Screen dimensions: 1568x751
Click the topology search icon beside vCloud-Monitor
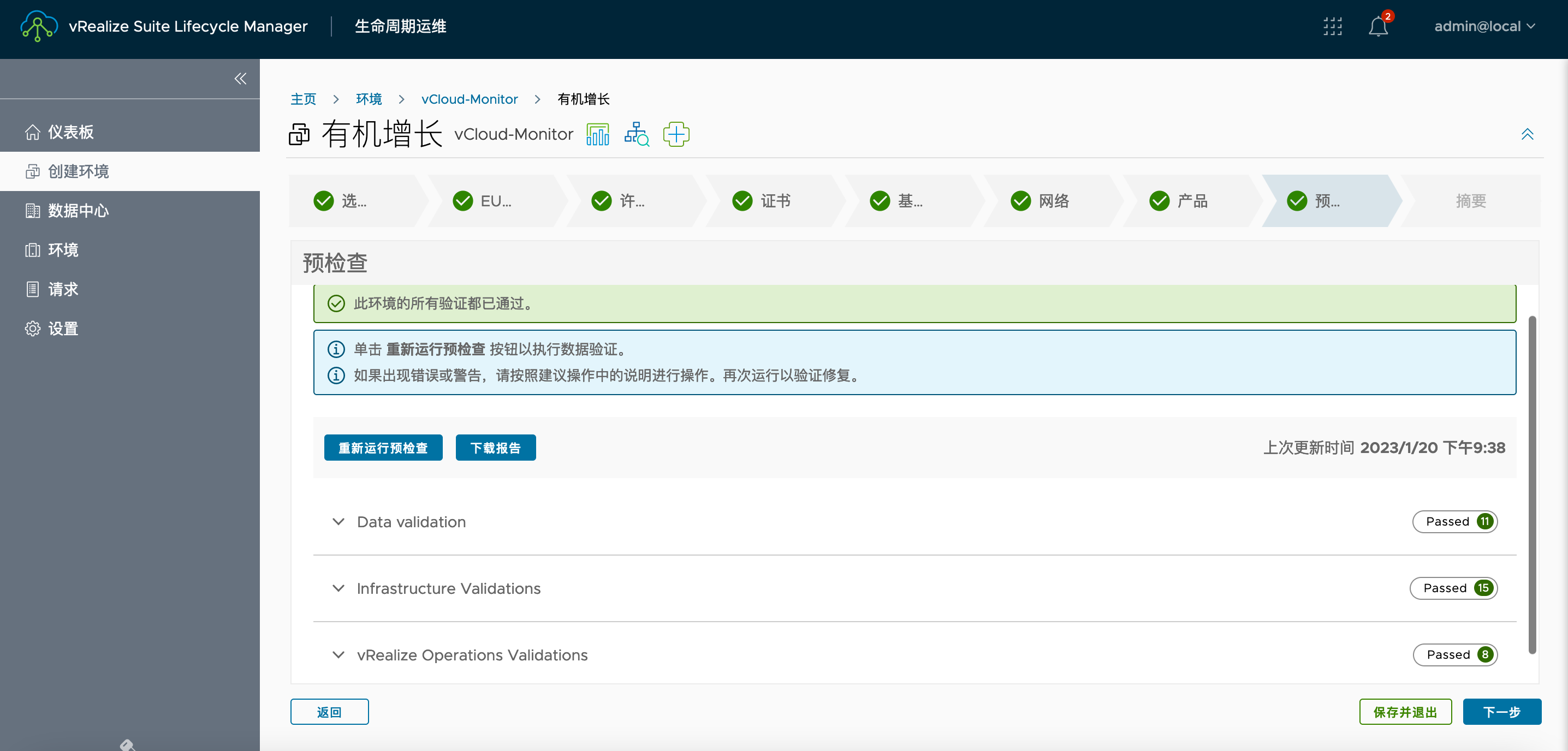coord(637,134)
